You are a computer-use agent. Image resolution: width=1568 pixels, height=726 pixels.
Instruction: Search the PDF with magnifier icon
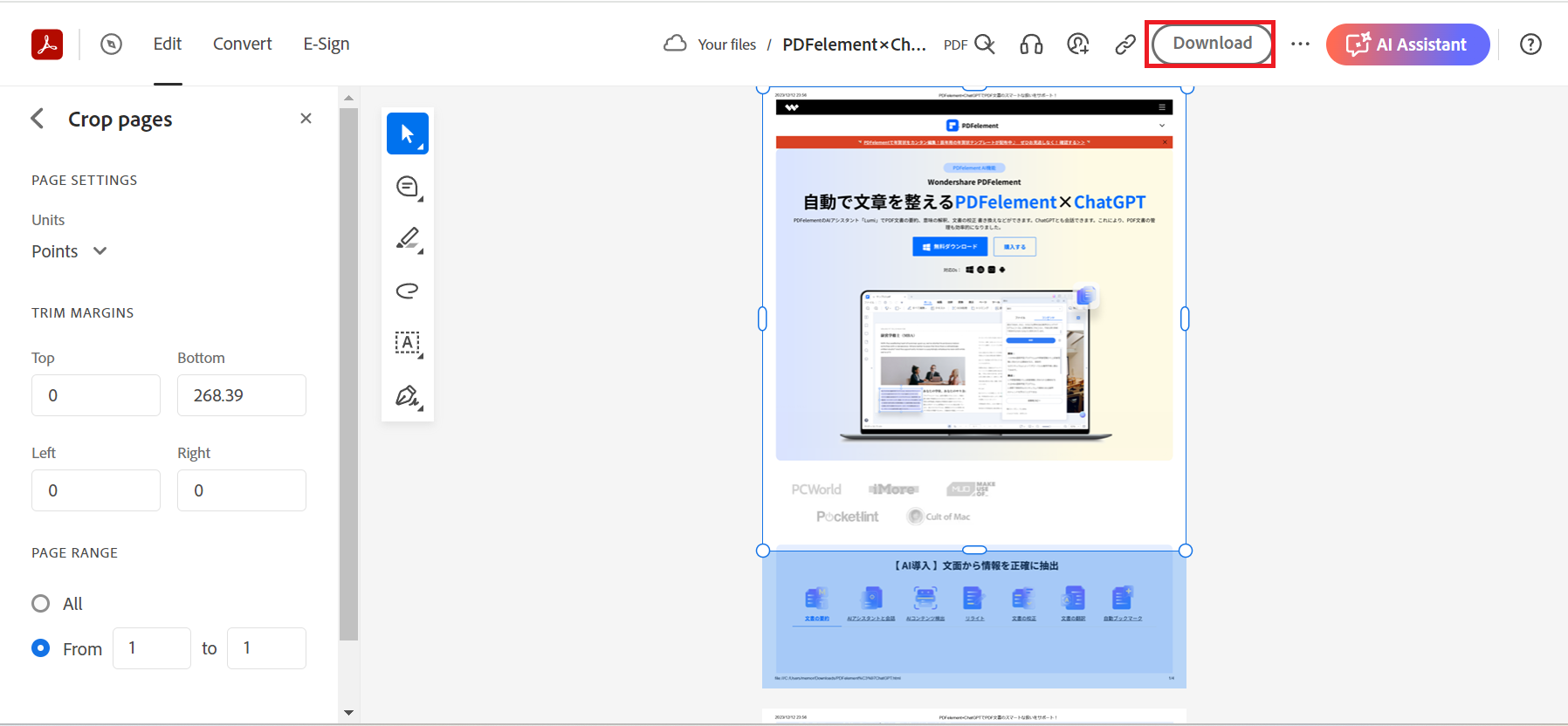point(985,44)
